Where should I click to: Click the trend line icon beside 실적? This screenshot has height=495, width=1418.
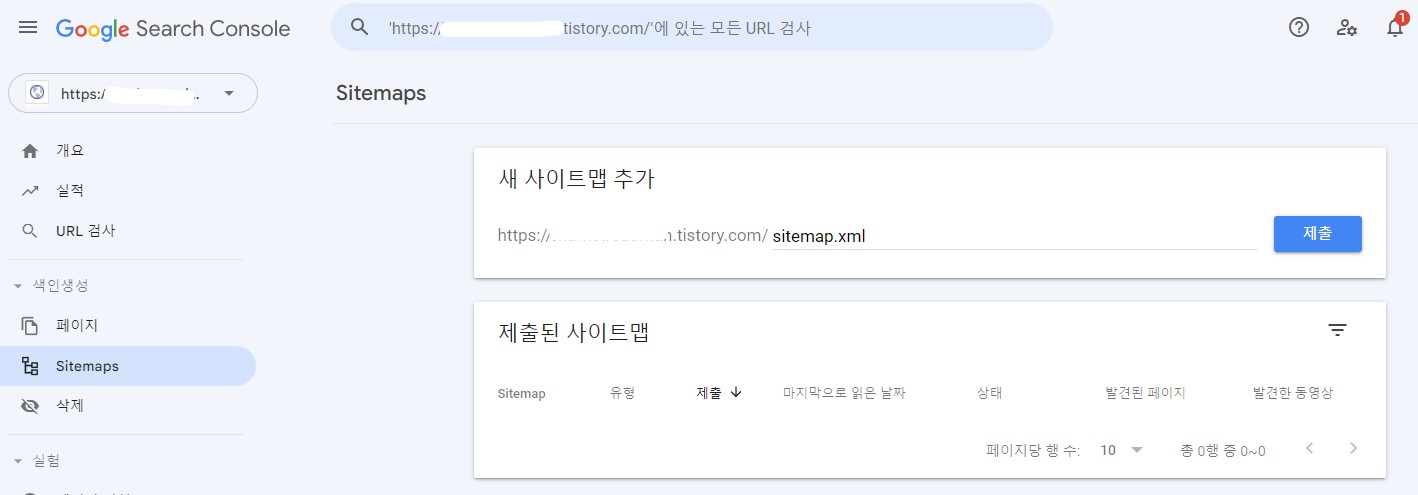pyautogui.click(x=30, y=191)
